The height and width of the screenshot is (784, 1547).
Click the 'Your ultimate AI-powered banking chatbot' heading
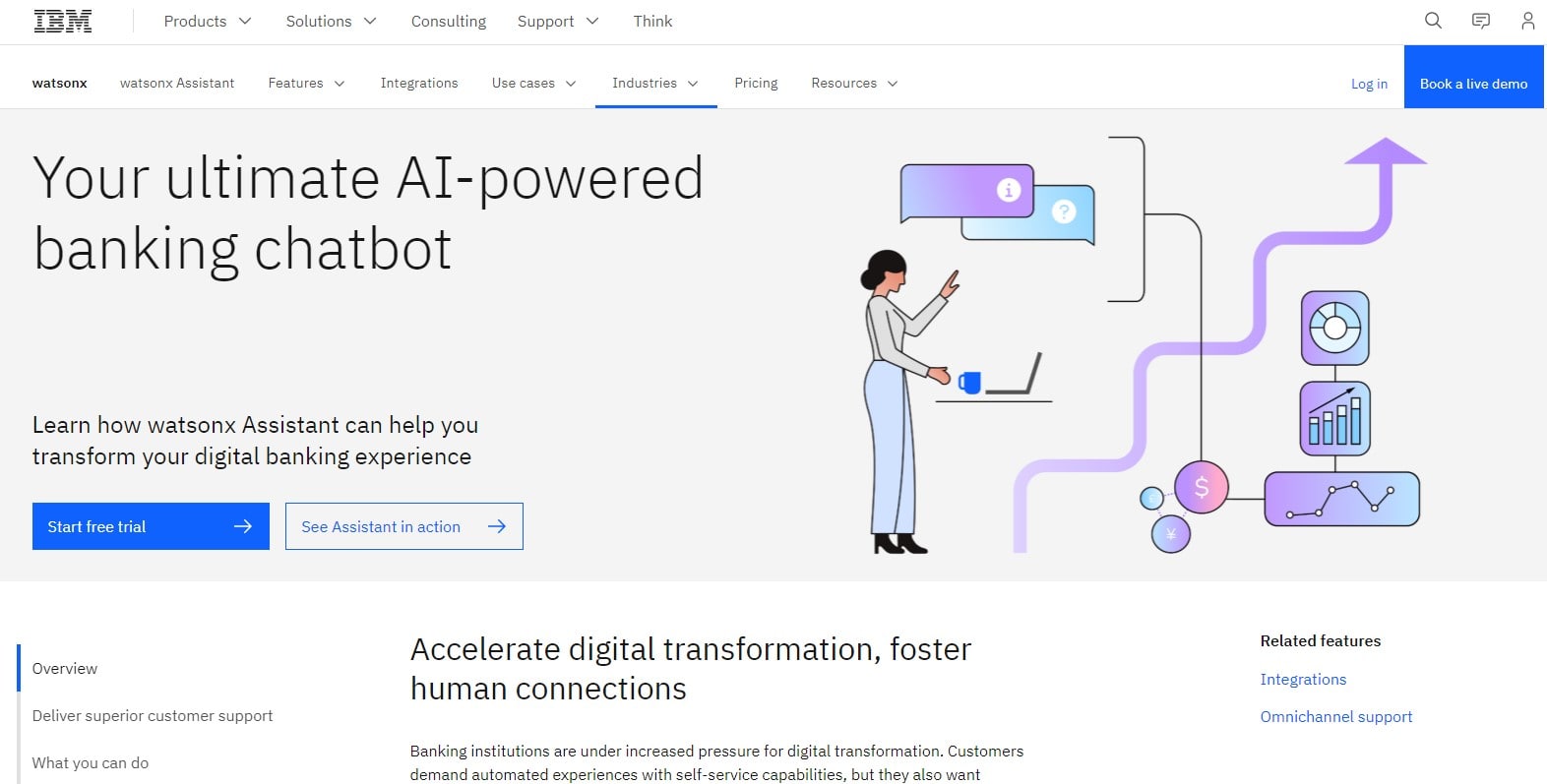coord(368,212)
